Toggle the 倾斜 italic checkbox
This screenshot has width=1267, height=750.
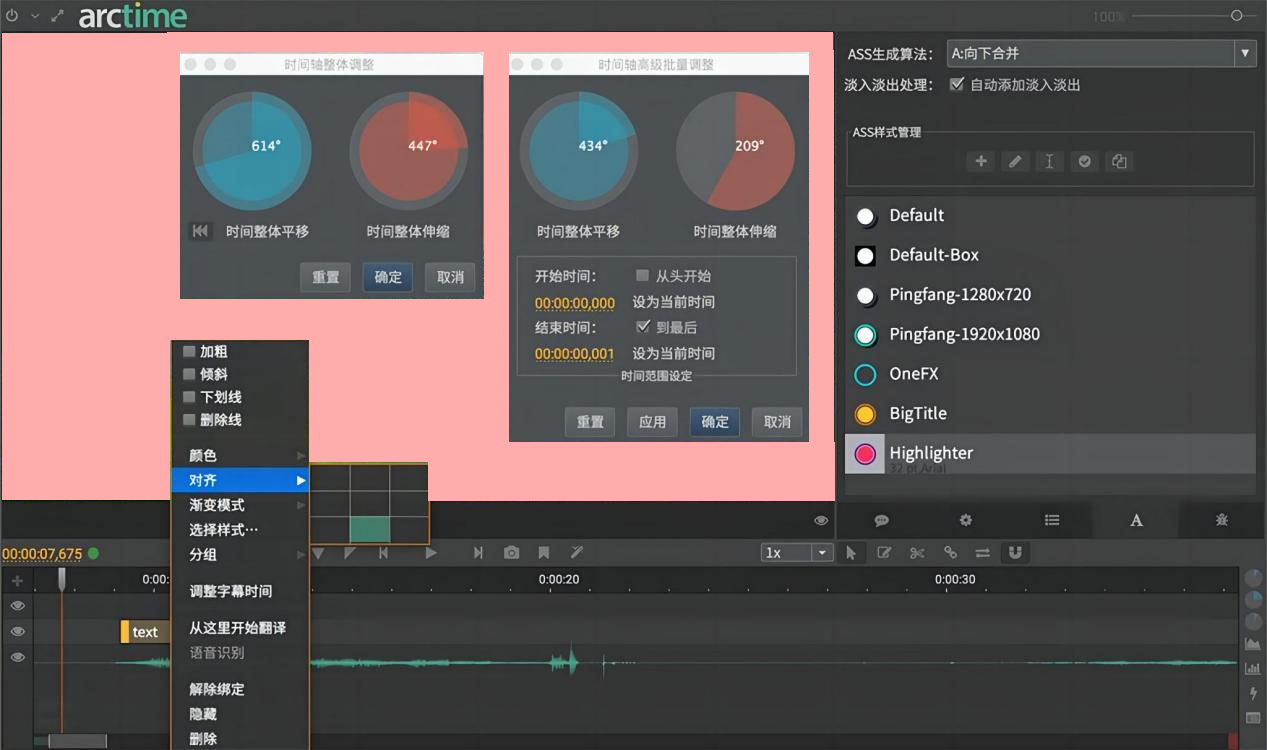click(188, 374)
